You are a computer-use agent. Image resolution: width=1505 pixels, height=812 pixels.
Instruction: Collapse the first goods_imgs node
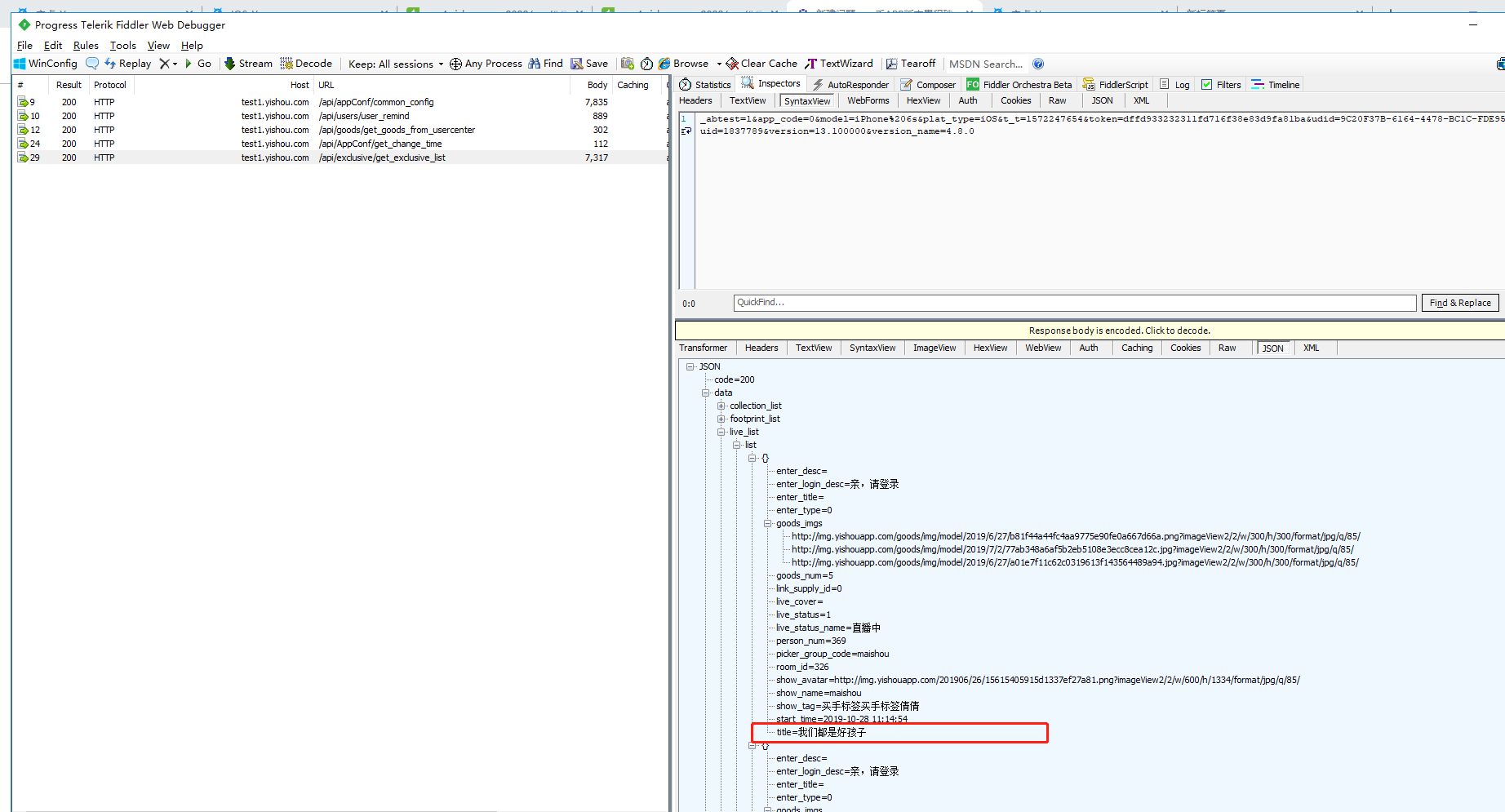[x=768, y=523]
